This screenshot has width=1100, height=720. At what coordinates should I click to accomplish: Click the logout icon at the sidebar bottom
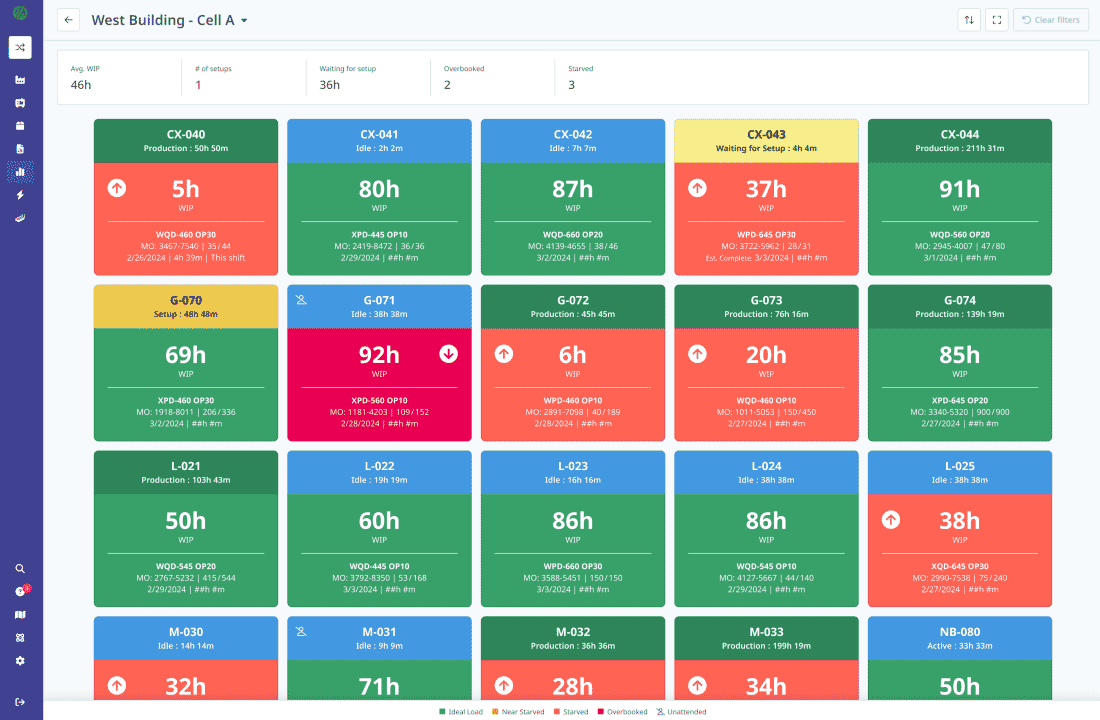[20, 702]
